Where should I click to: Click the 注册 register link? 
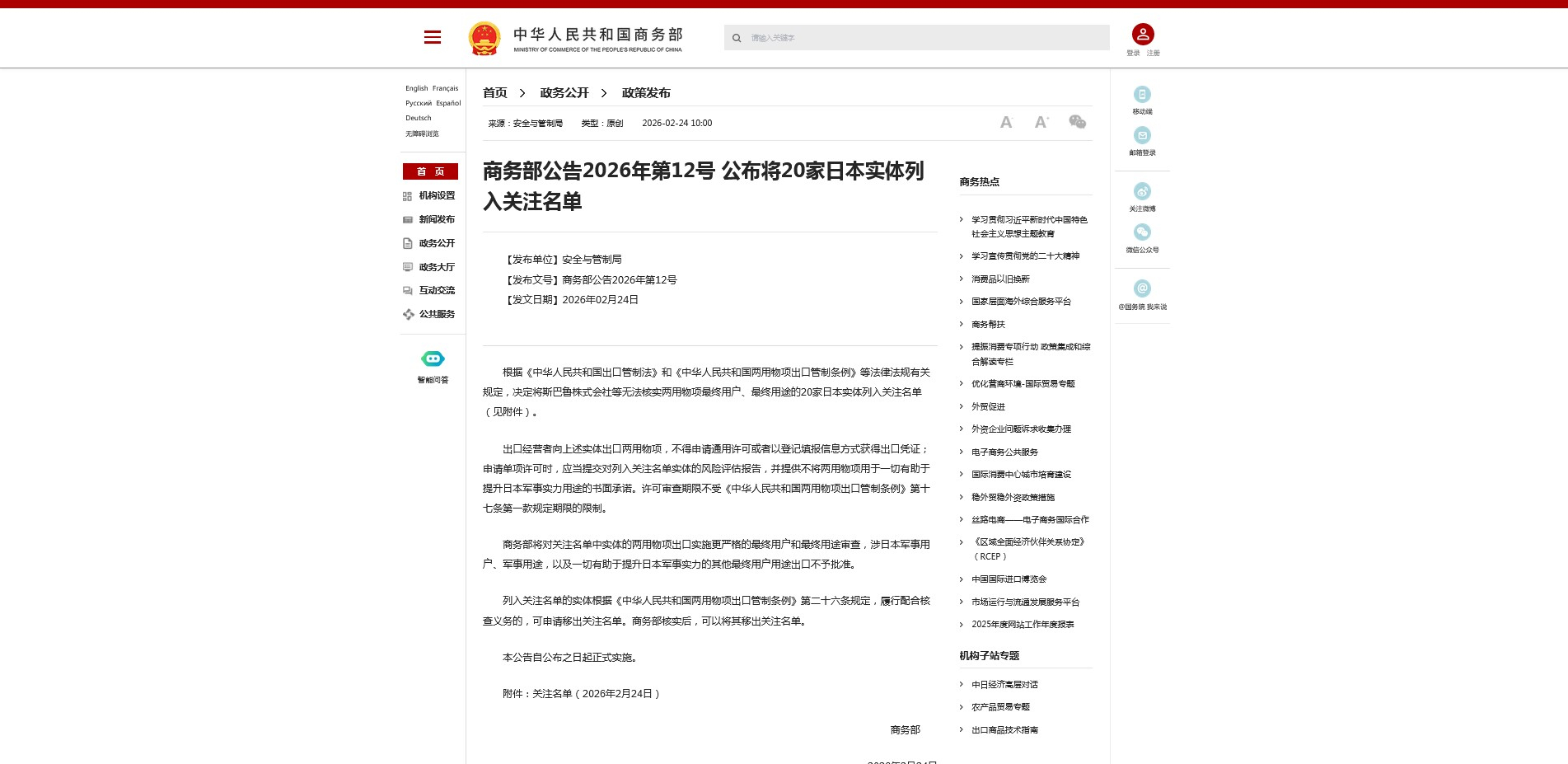[1153, 54]
